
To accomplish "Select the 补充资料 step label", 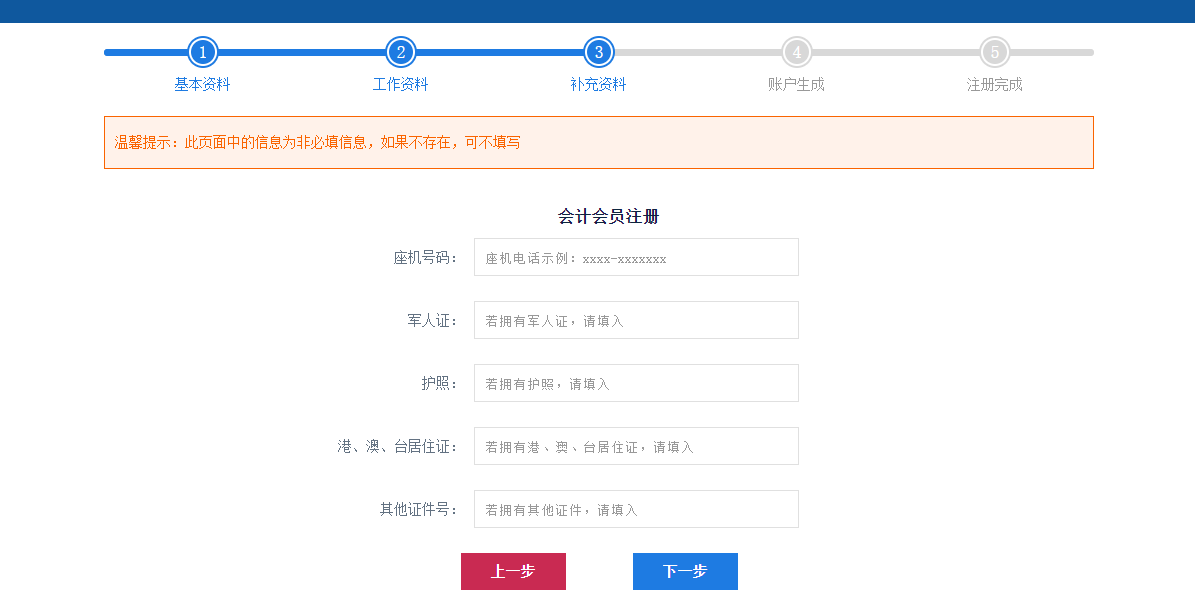I will click(x=598, y=84).
